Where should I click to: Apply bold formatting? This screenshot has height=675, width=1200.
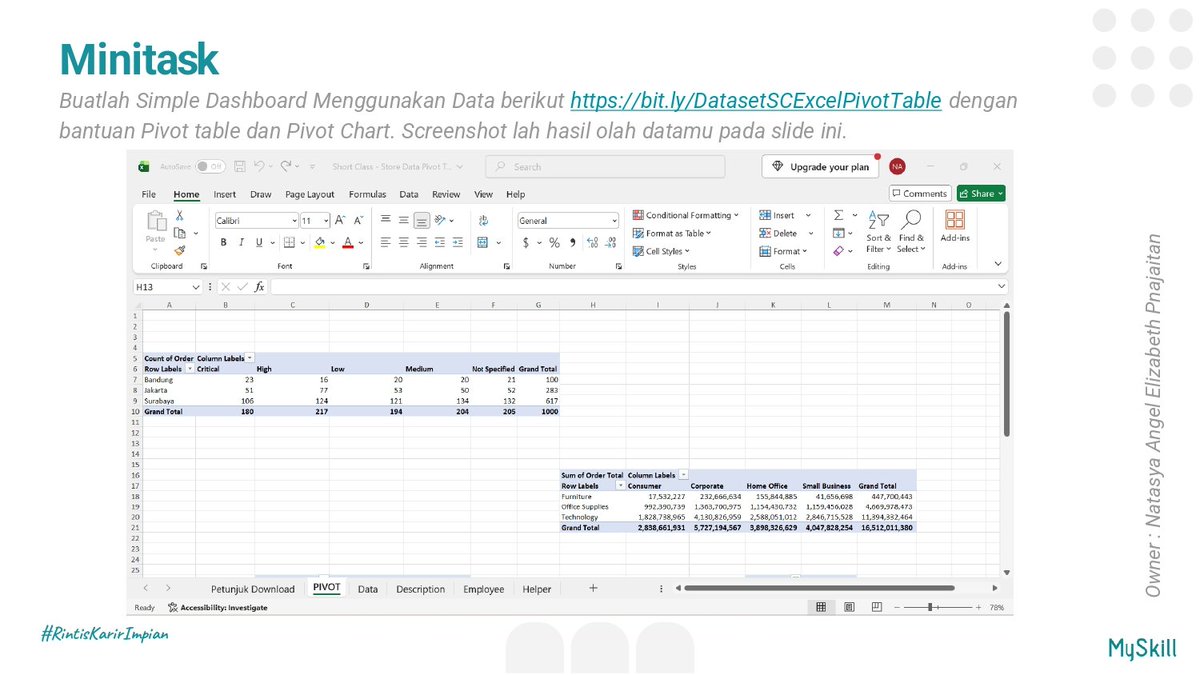pos(224,242)
